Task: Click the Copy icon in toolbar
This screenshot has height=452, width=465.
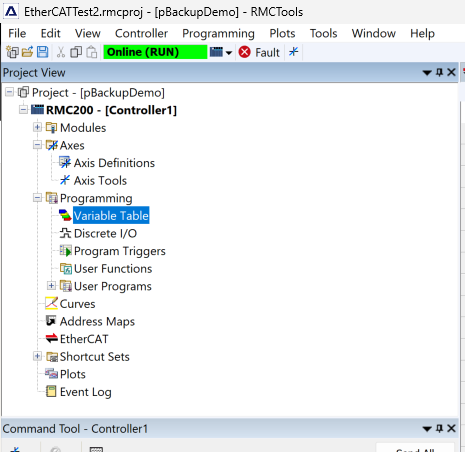Action: click(x=76, y=52)
